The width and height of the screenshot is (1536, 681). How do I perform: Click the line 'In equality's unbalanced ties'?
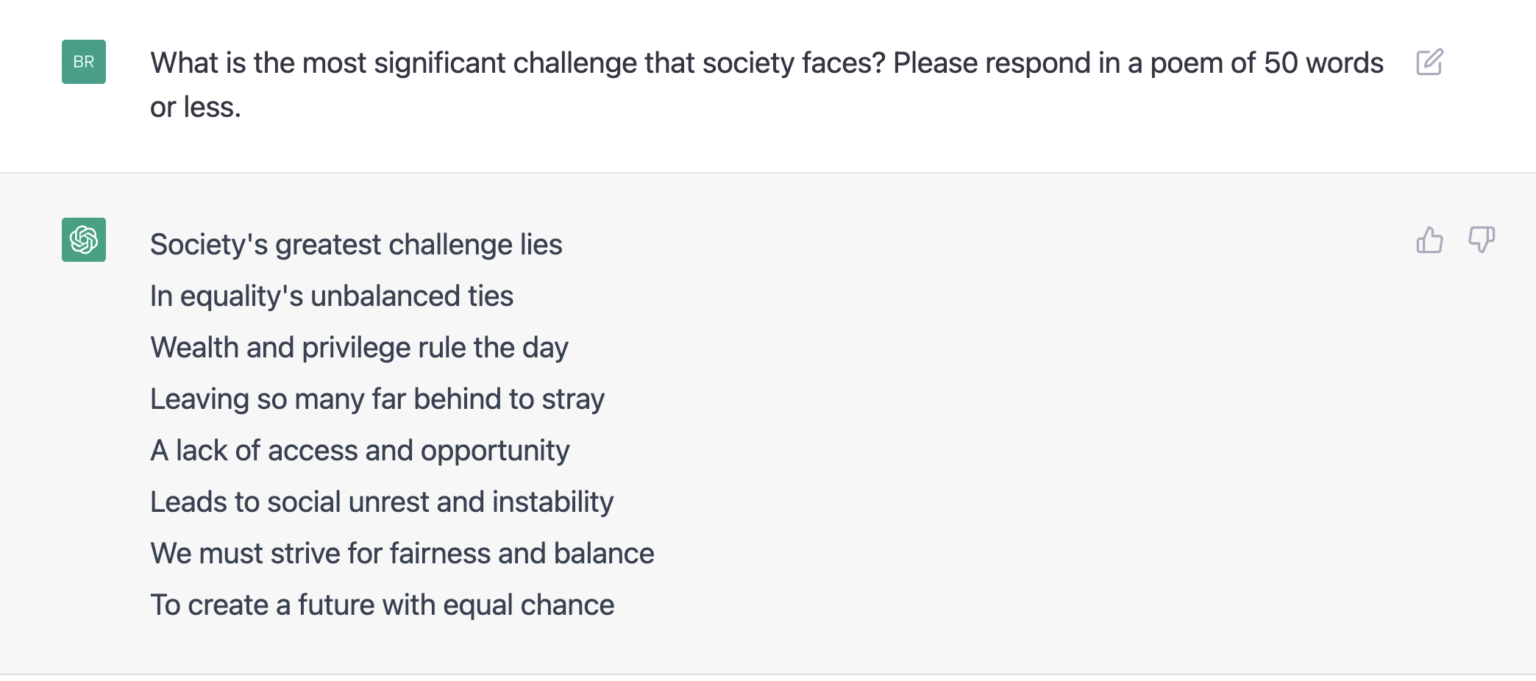(331, 296)
